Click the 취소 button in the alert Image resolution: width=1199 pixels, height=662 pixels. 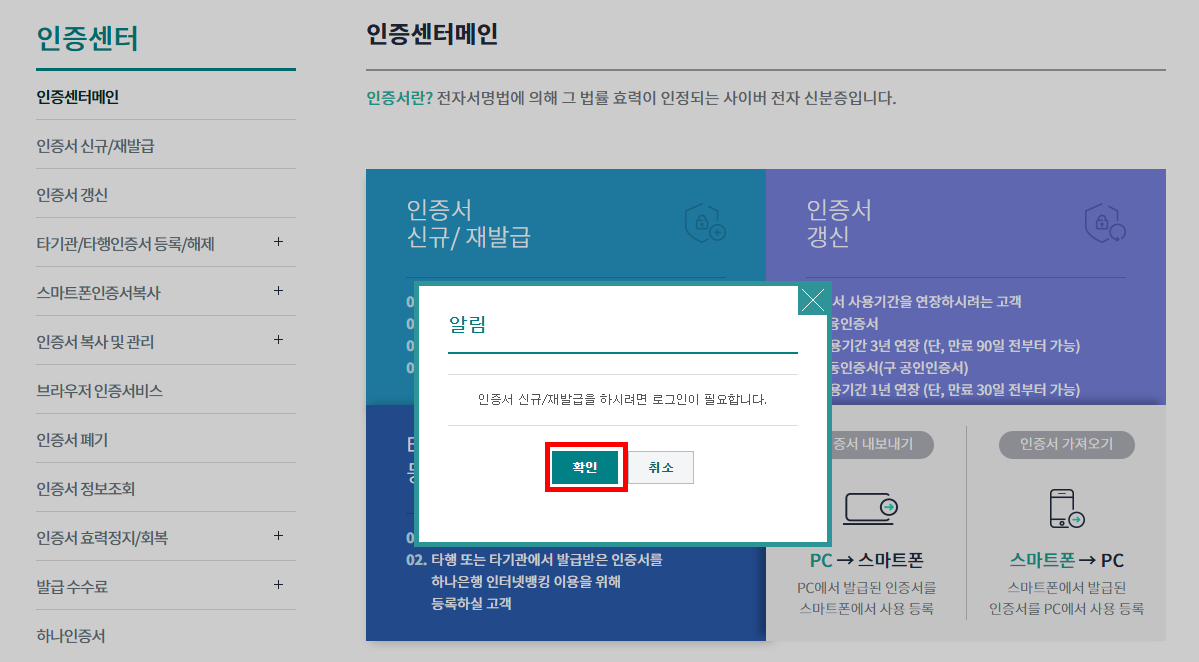click(x=660, y=466)
